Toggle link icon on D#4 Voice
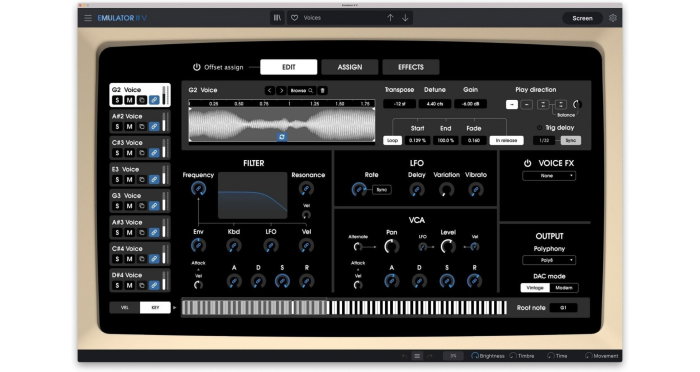Image resolution: width=700 pixels, height=372 pixels. click(154, 285)
